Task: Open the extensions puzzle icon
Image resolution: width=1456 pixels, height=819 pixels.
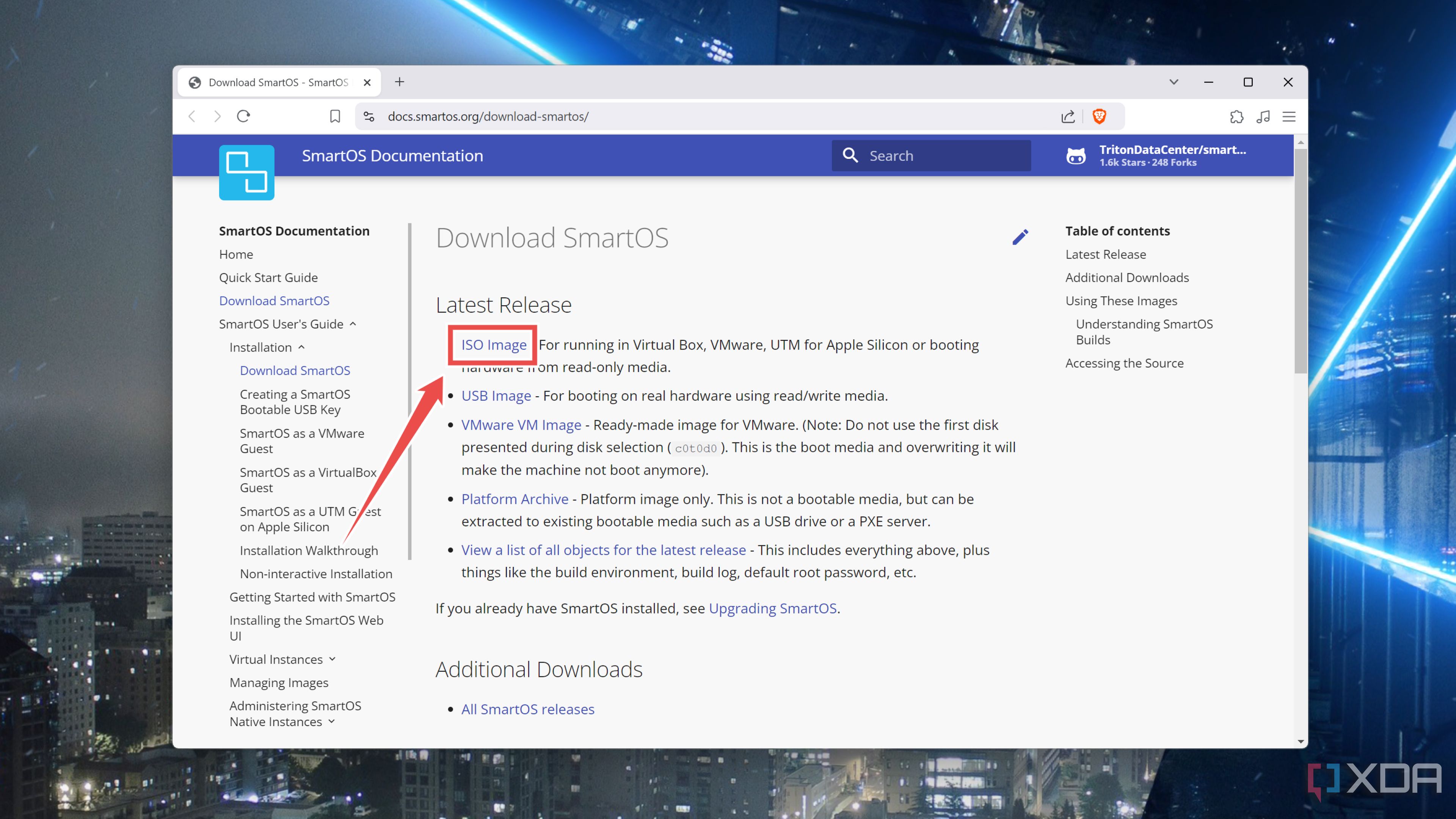Action: coord(1236,116)
